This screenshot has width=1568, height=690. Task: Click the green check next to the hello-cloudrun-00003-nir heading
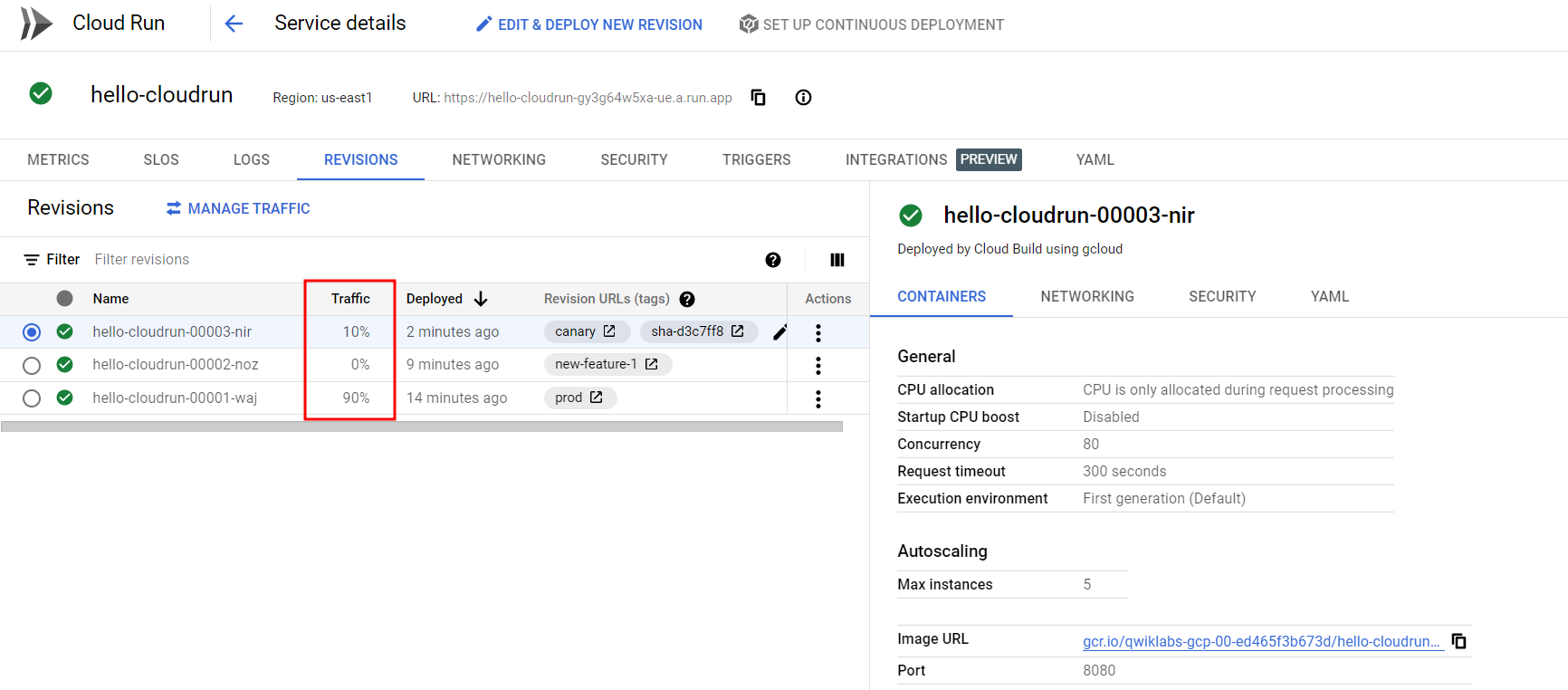click(910, 216)
